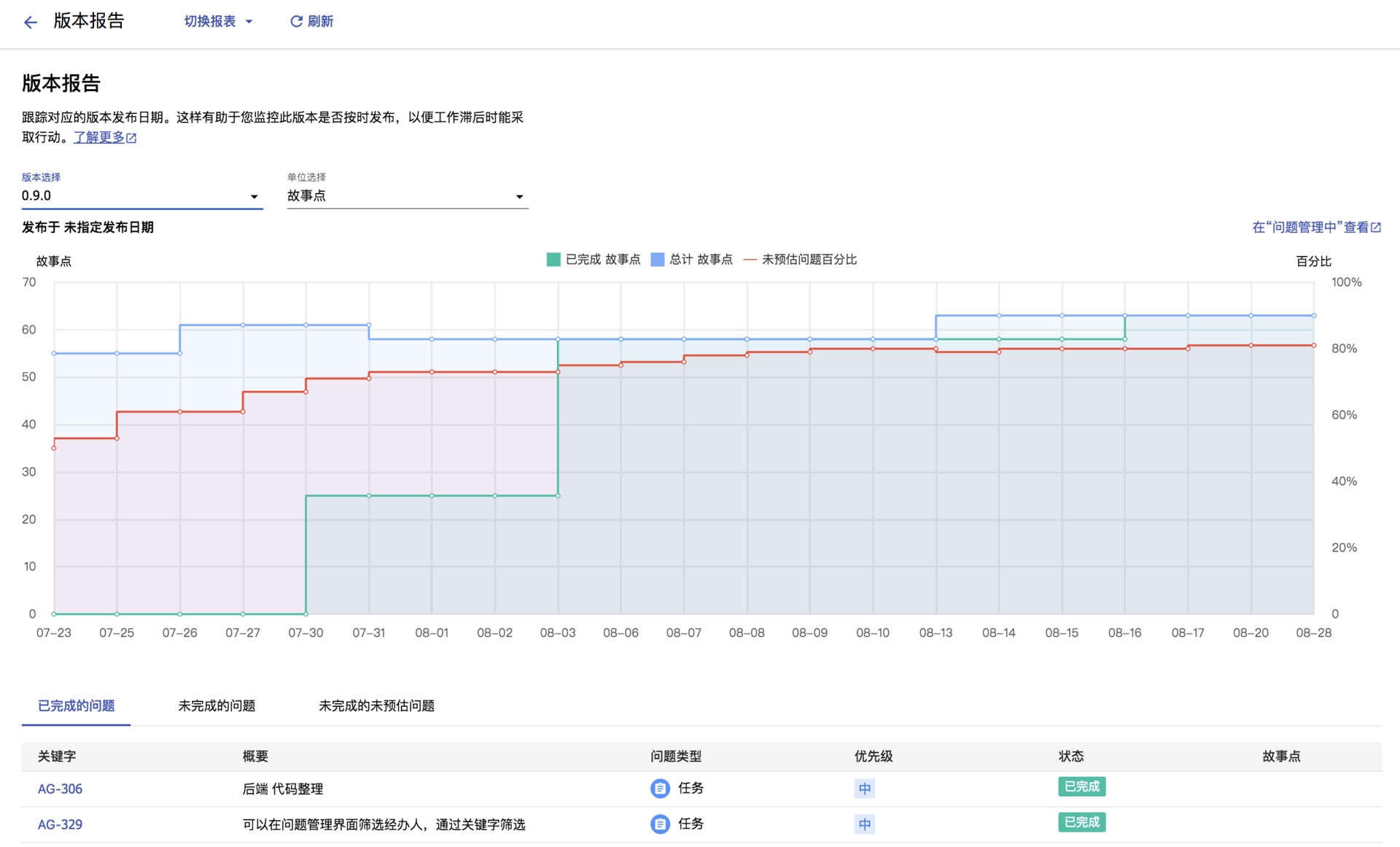Click the 优先级 column header
Screen dimensions: 1400x847
coord(874,757)
